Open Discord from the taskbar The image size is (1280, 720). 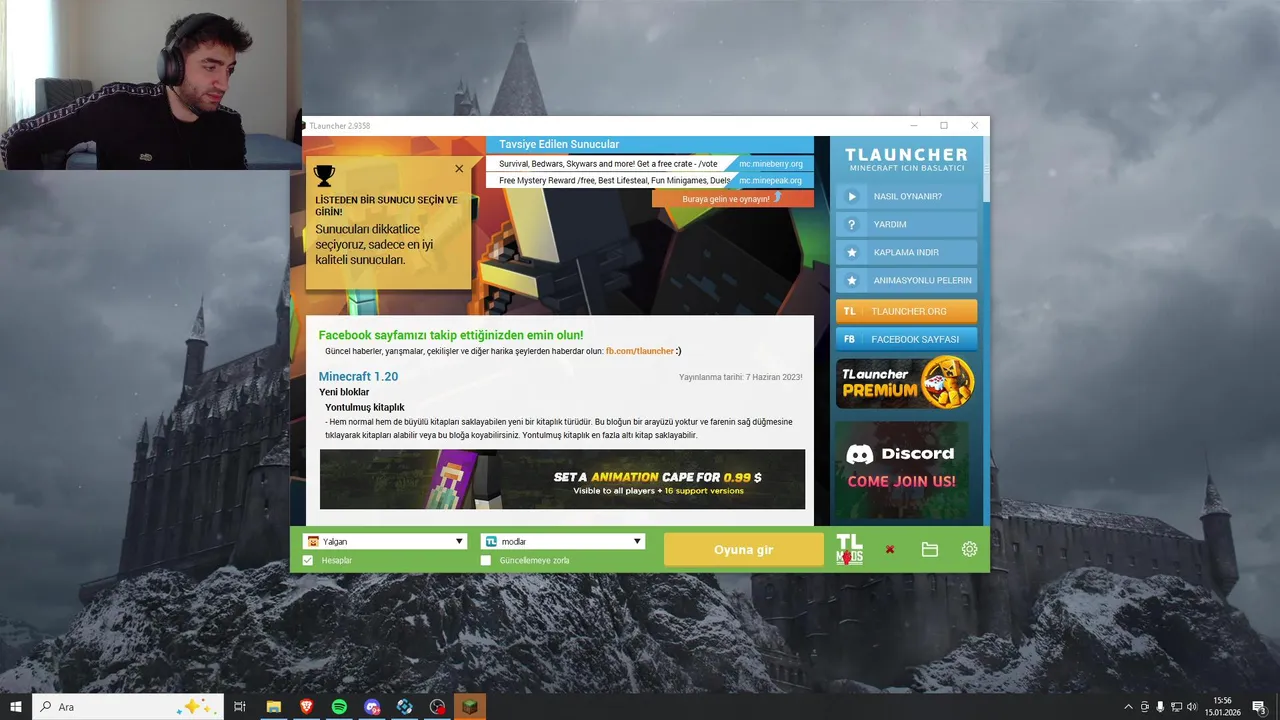(372, 706)
